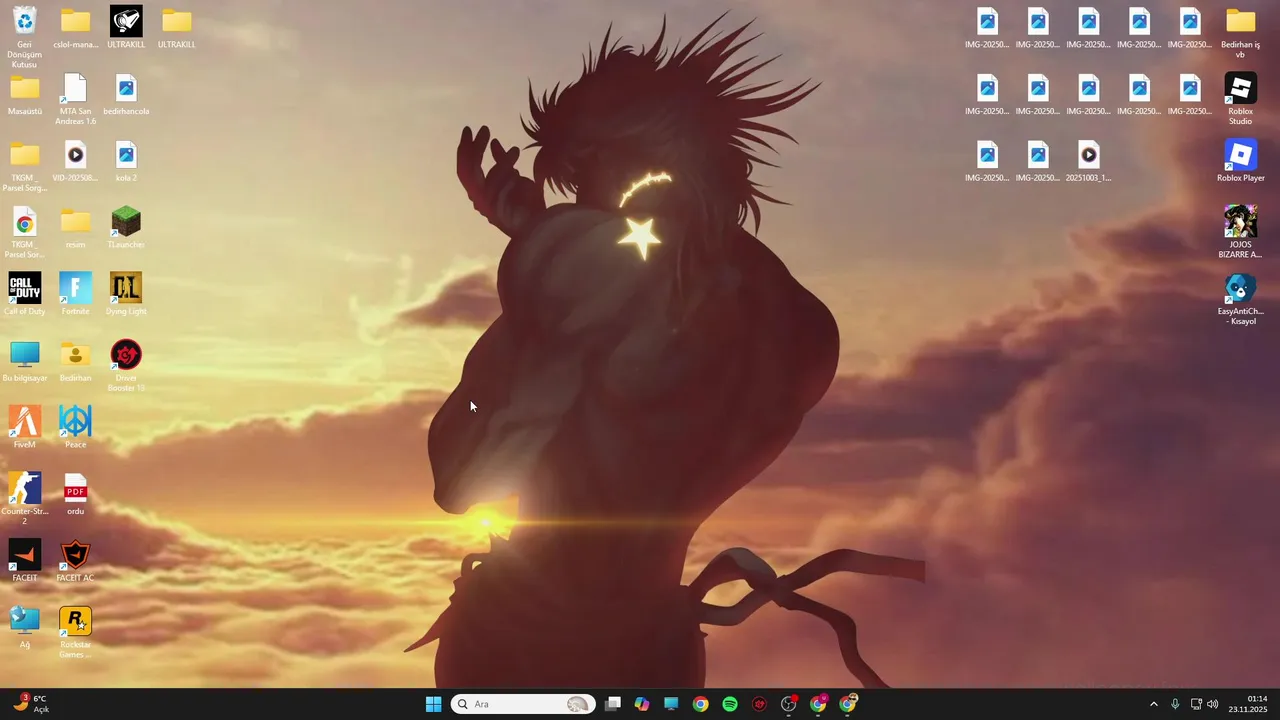This screenshot has width=1280, height=720.
Task: Launch FACEIT AC anti-cheat
Action: tap(75, 561)
